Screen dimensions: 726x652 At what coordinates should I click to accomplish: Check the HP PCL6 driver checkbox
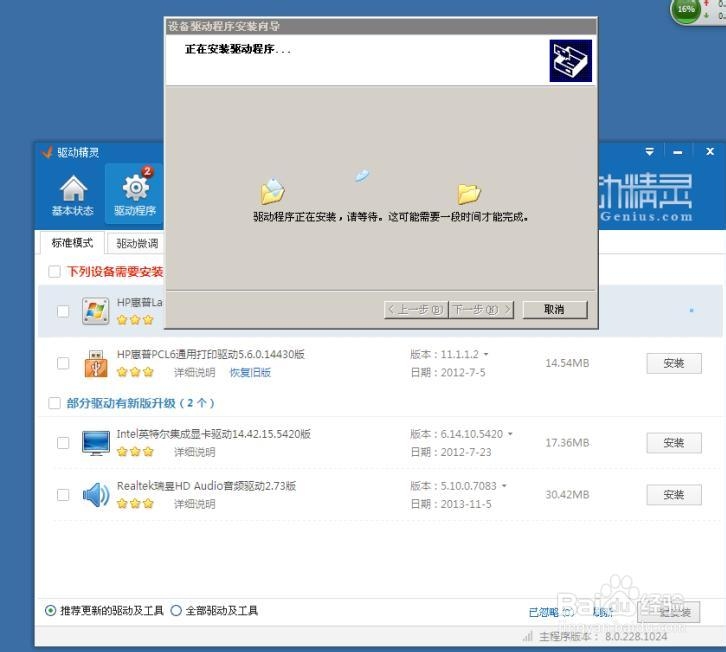tap(63, 363)
